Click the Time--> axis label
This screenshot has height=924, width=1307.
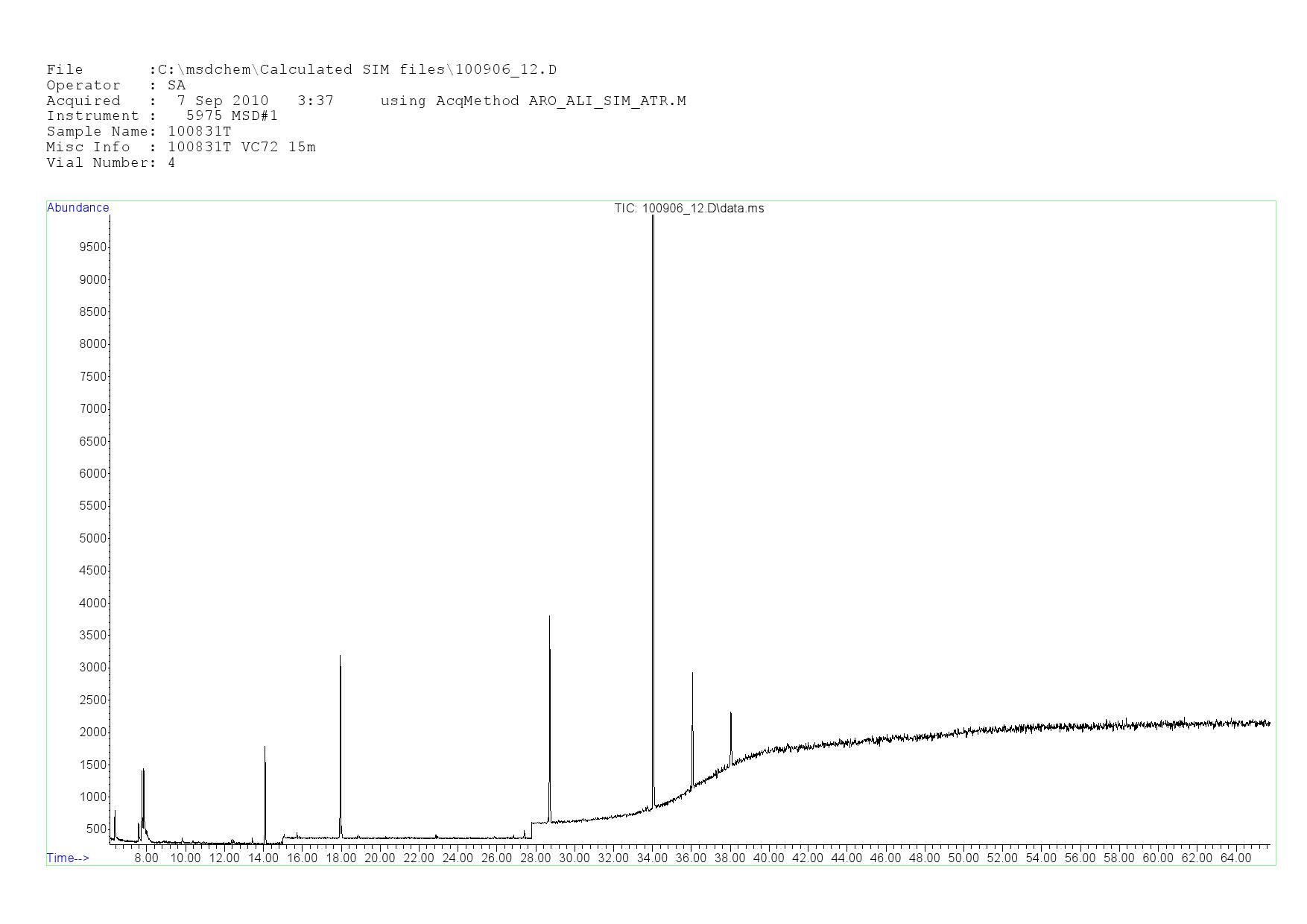[x=68, y=858]
